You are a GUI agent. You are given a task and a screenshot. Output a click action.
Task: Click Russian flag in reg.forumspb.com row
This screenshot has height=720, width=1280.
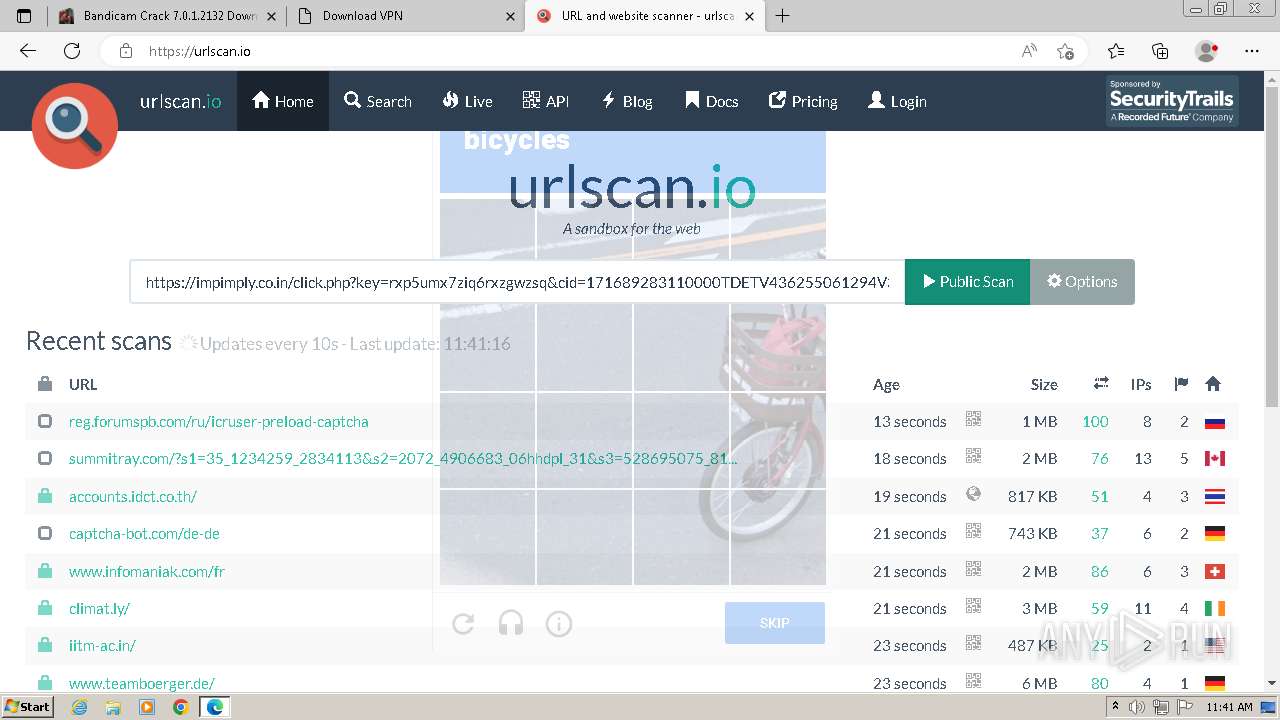point(1215,422)
